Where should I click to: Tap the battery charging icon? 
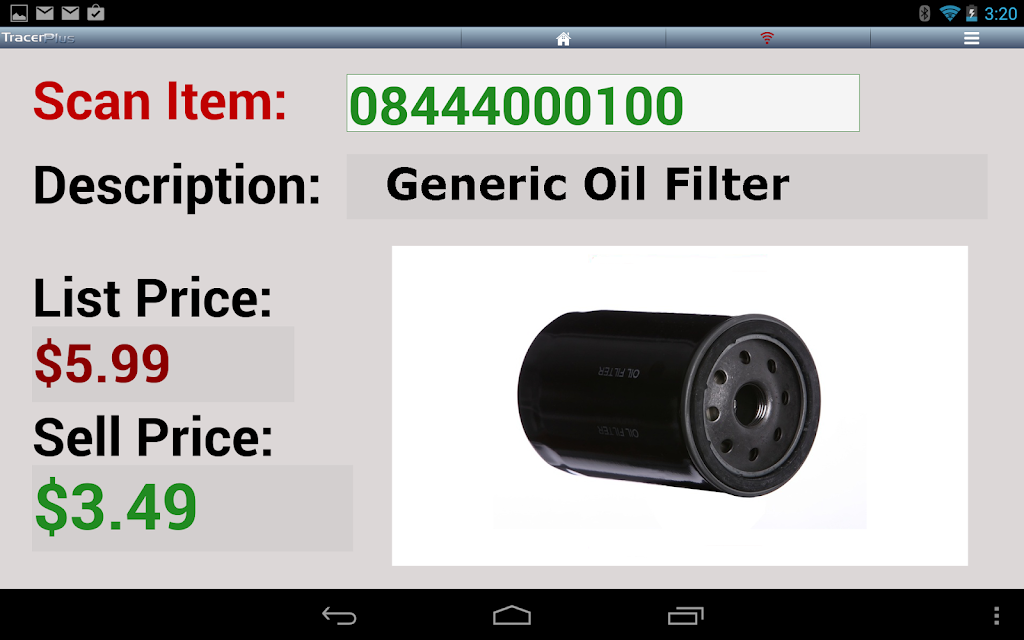click(971, 13)
